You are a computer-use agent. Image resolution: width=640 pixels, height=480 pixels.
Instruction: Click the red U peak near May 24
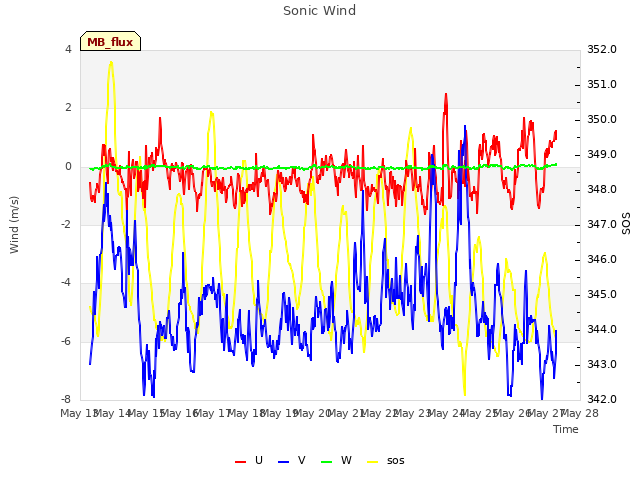[446, 94]
